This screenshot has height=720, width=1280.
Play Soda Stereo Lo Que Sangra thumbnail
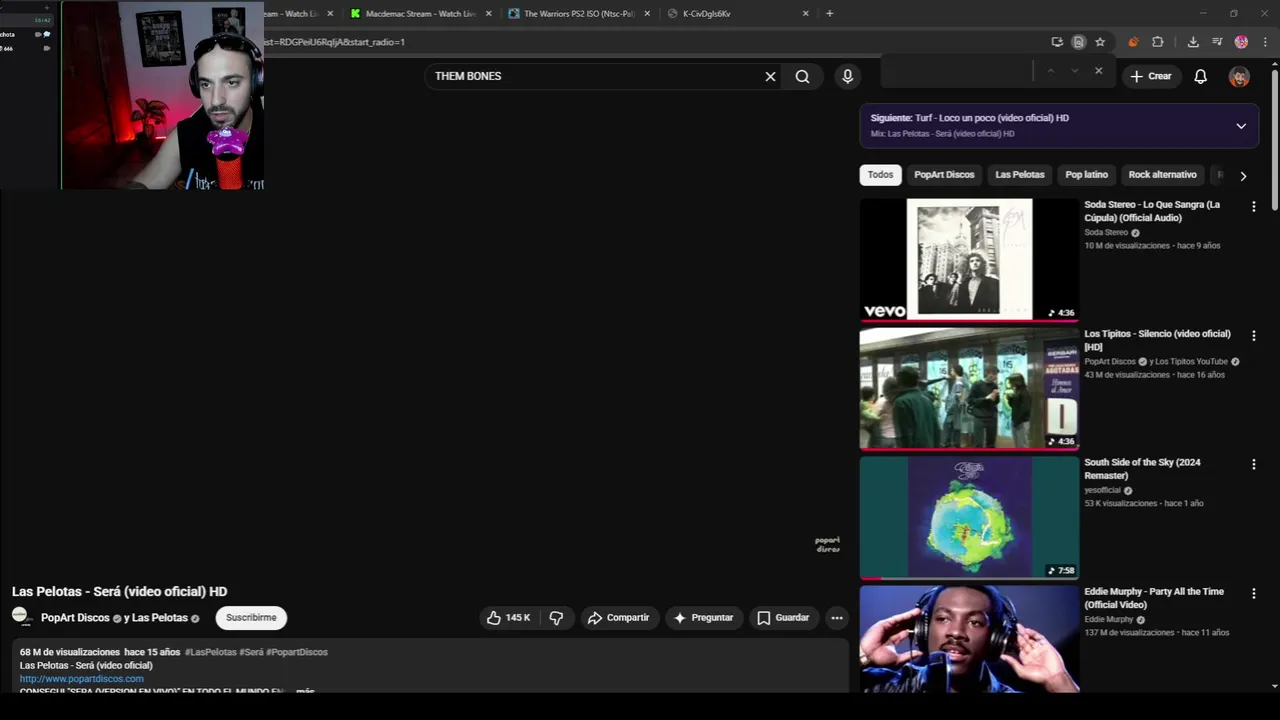(969, 259)
